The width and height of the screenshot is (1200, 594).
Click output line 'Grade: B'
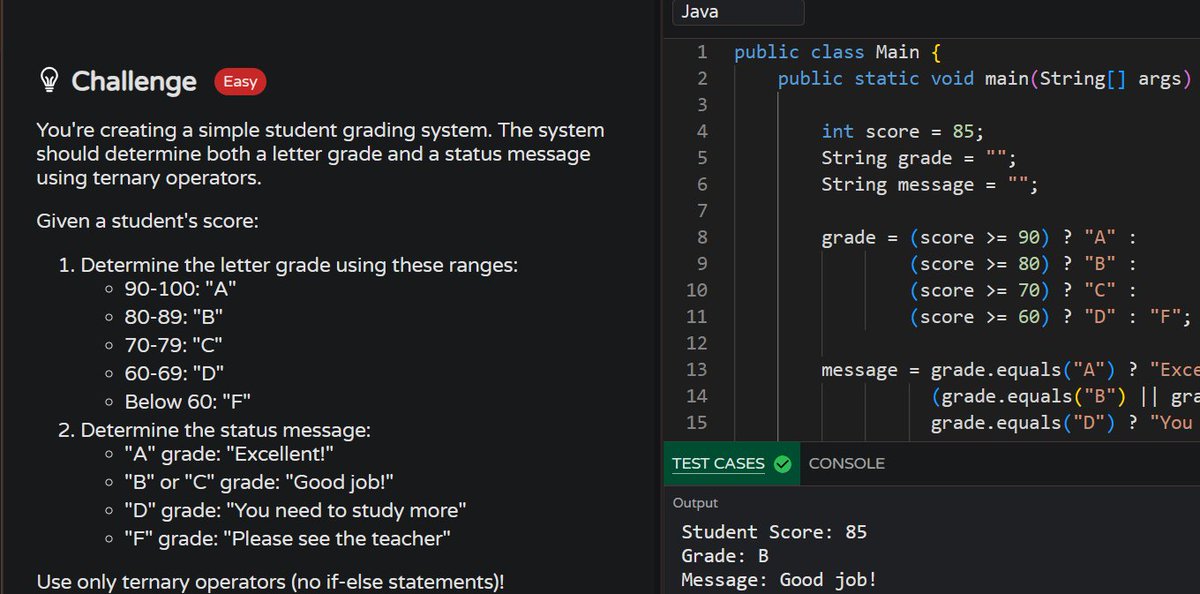click(x=725, y=556)
